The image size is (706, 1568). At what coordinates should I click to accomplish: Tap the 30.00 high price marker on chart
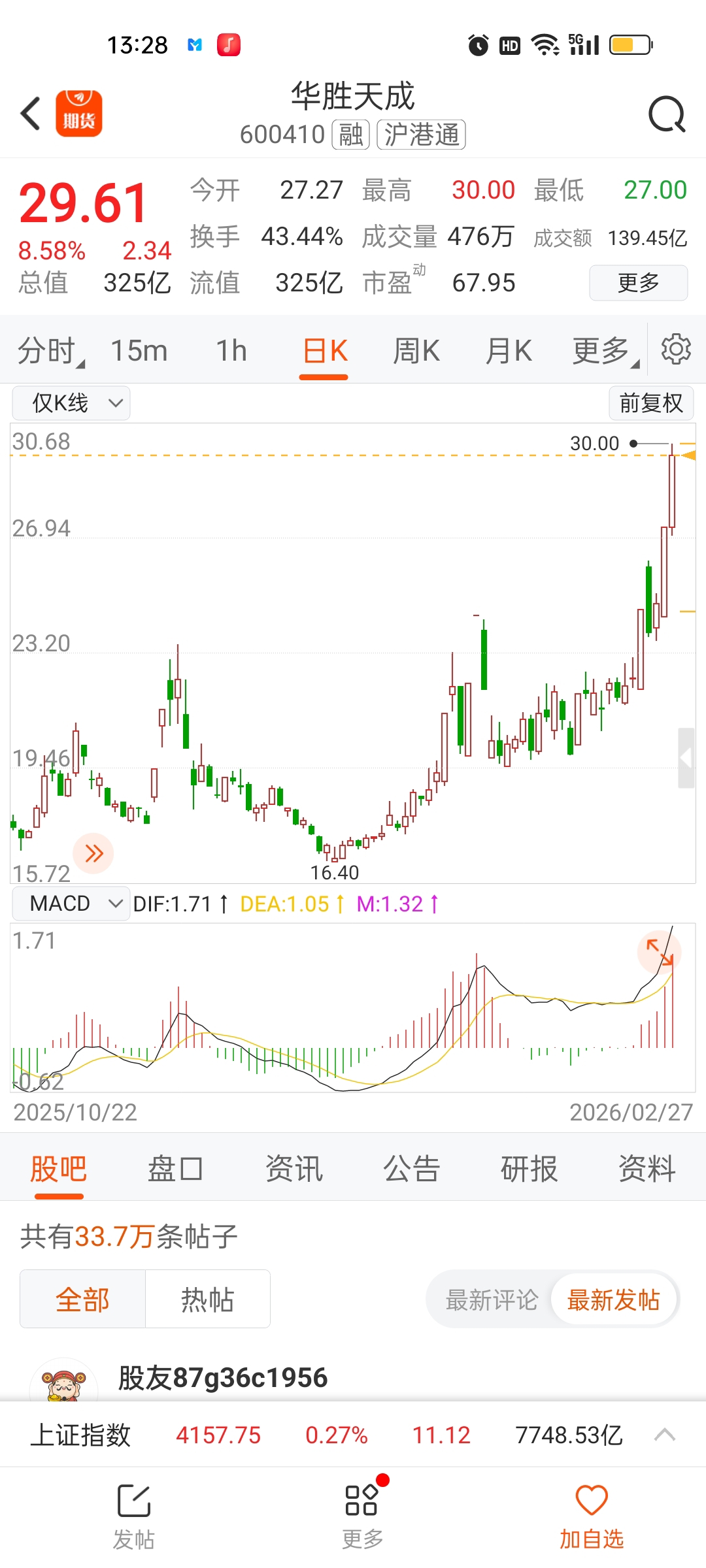coord(594,444)
